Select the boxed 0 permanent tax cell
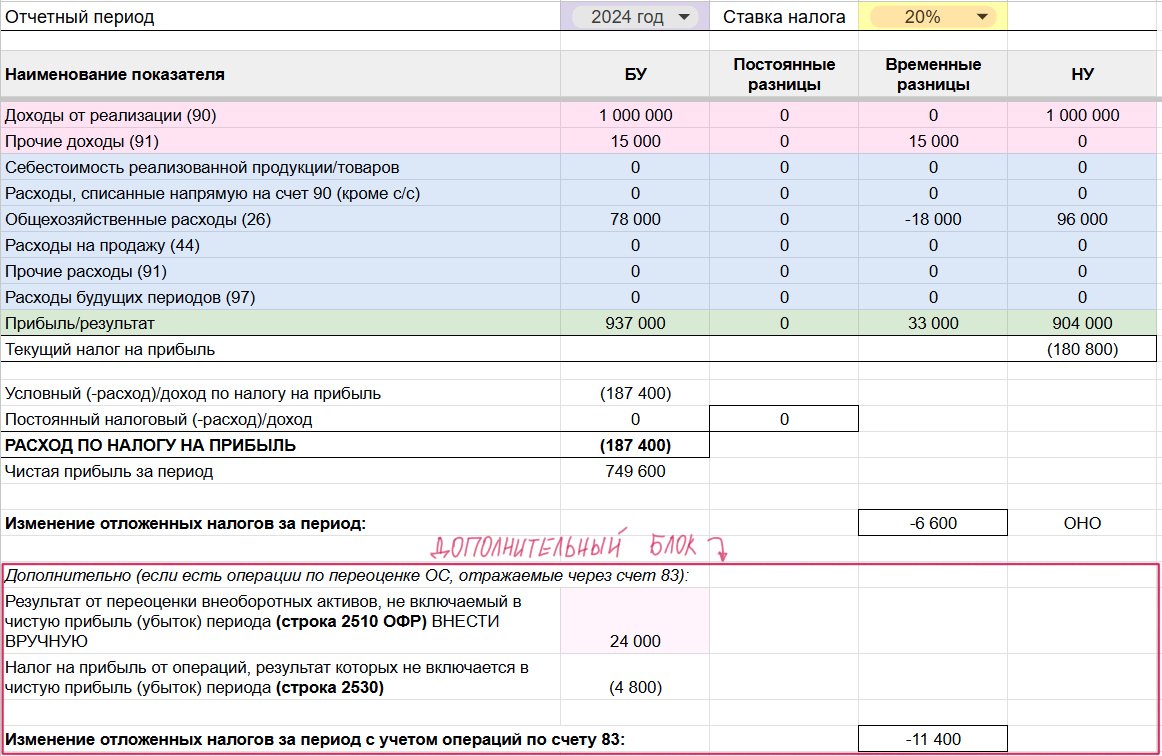 click(x=784, y=419)
